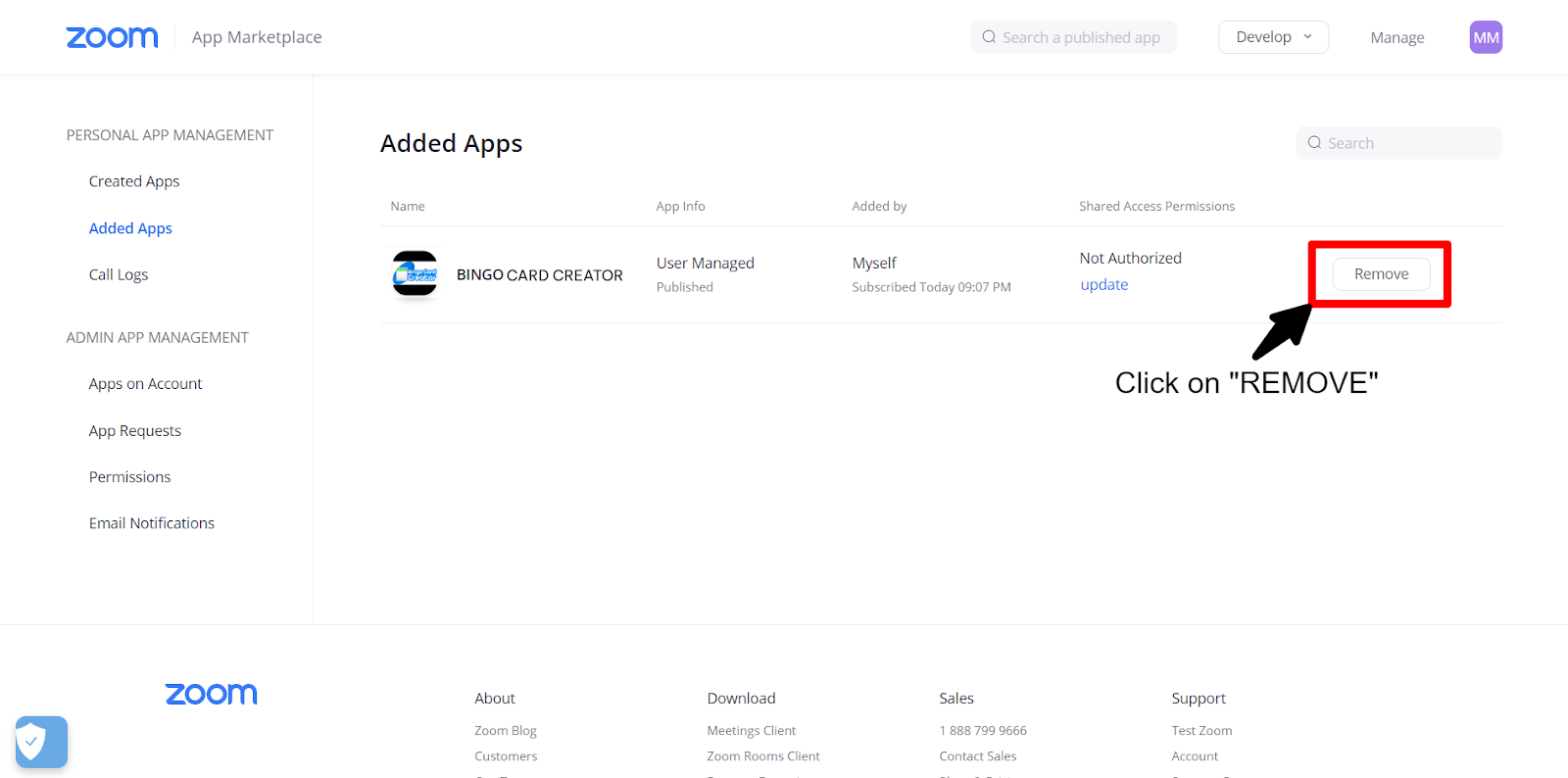The image size is (1568, 778).
Task: Open Zoom Rooms Client download link
Action: 763,756
